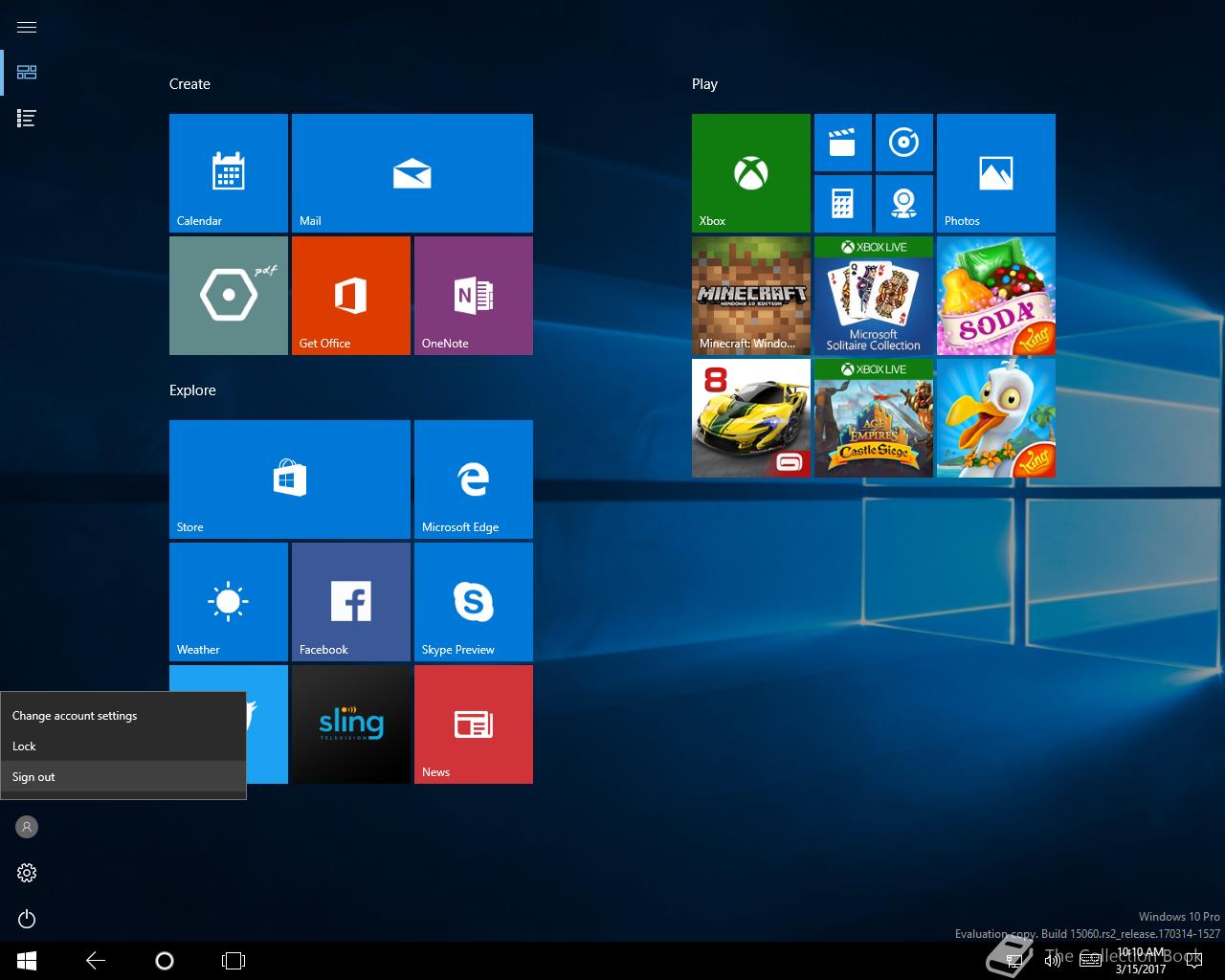Image resolution: width=1225 pixels, height=980 pixels.
Task: Launch the Minecraft Windows 10 Edition tile
Action: tap(751, 296)
